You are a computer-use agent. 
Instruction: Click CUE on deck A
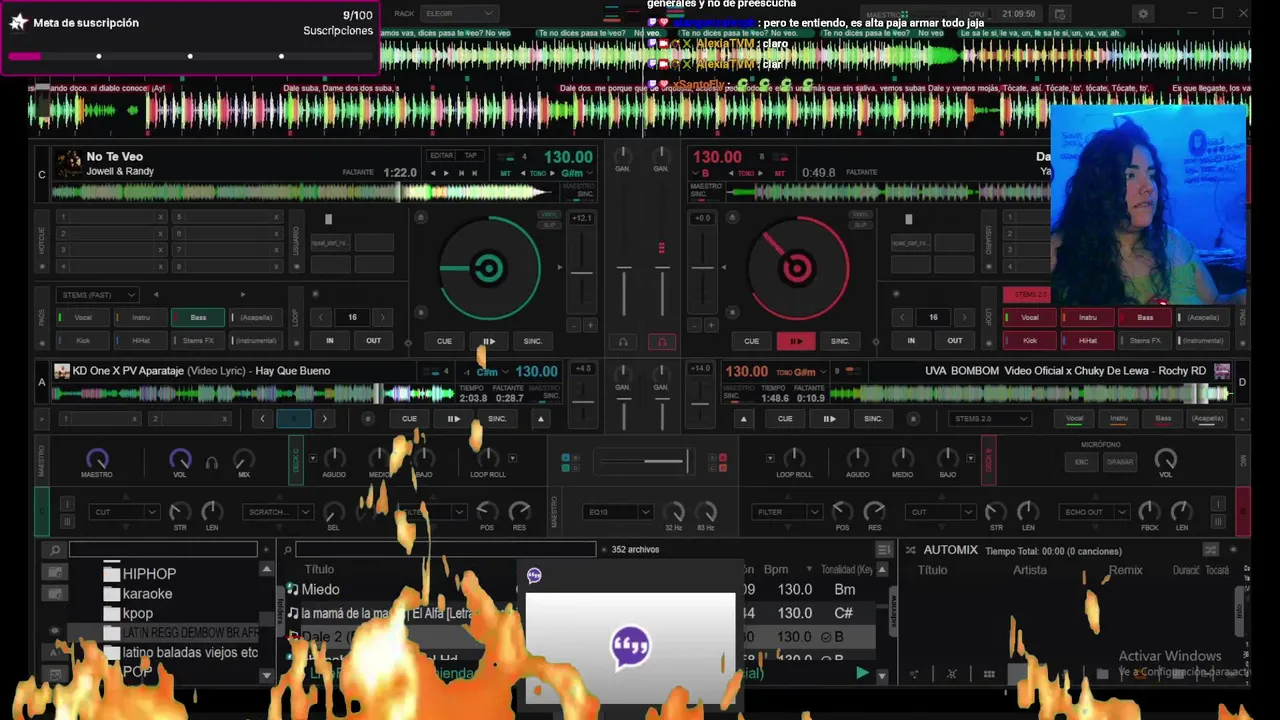tap(409, 418)
